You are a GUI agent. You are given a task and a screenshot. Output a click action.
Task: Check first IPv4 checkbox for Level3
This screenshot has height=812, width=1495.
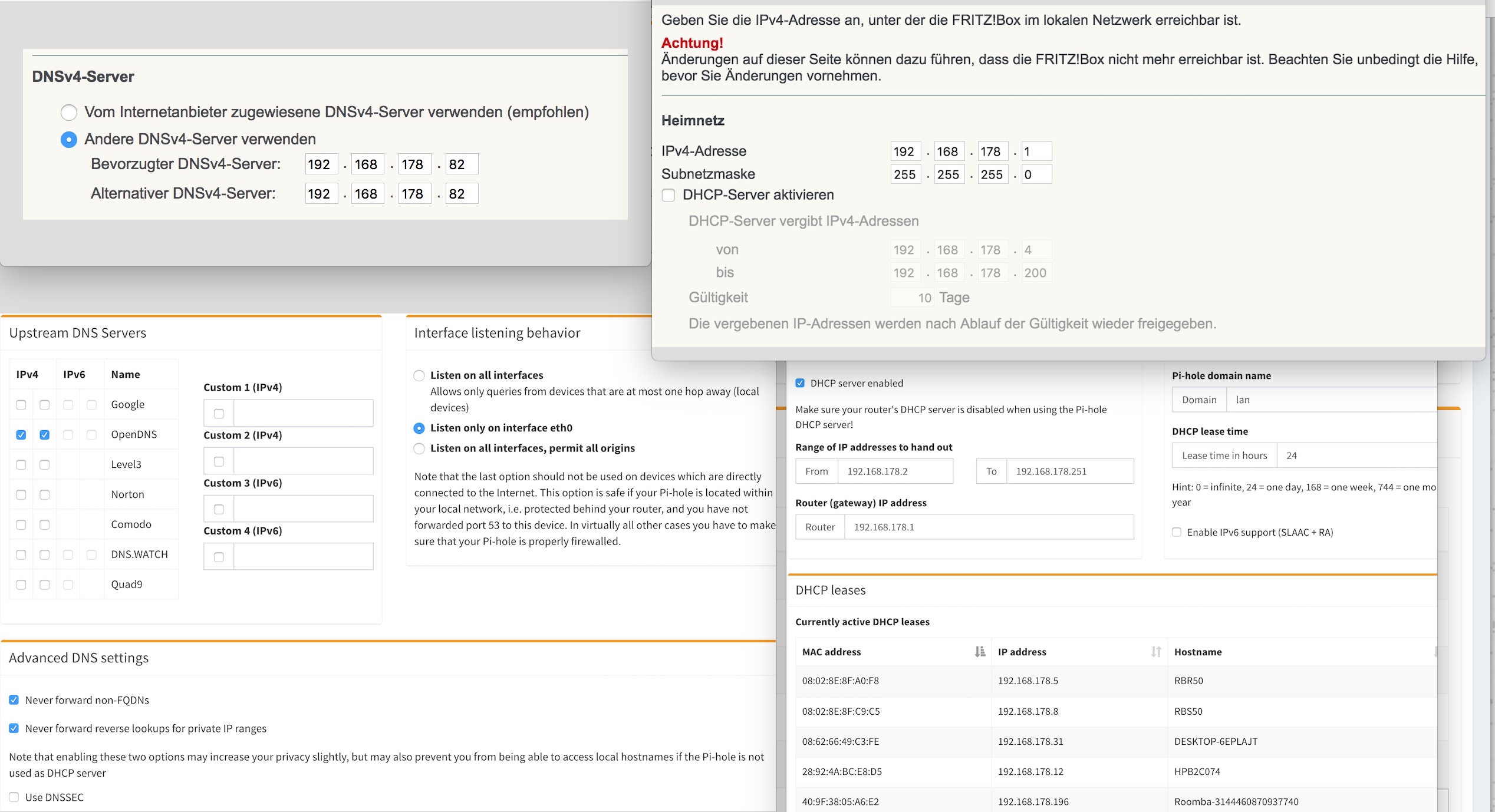click(21, 465)
